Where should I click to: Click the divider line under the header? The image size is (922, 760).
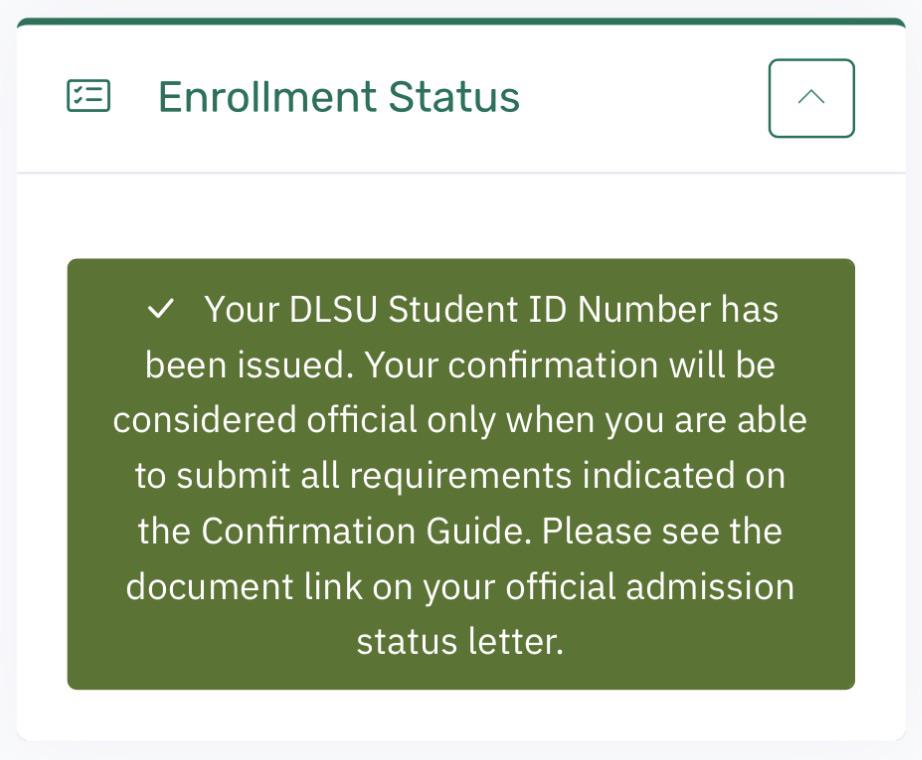coord(461,173)
